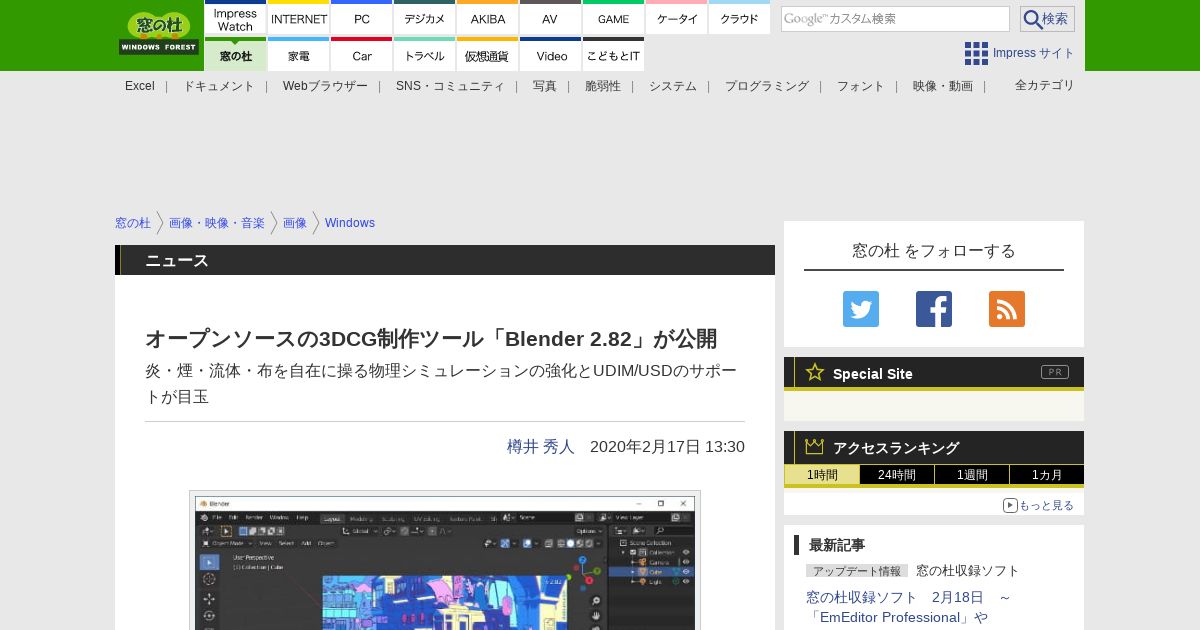Click the 画像 breadcrumb link
The image size is (1200, 630).
point(295,223)
